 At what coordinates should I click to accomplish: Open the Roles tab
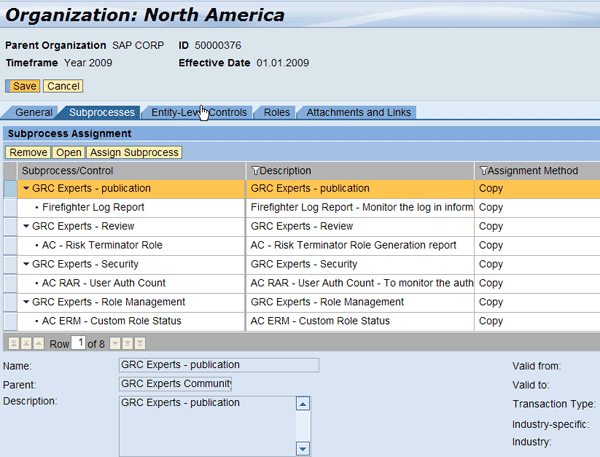coord(277,113)
